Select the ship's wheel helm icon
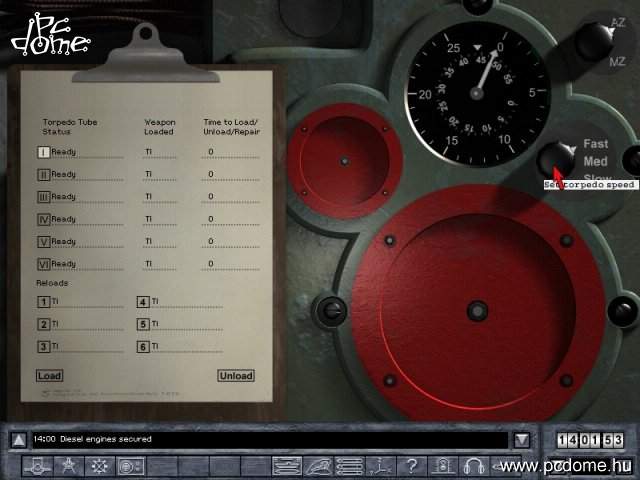Viewport: 640px width, 480px height. tap(101, 466)
